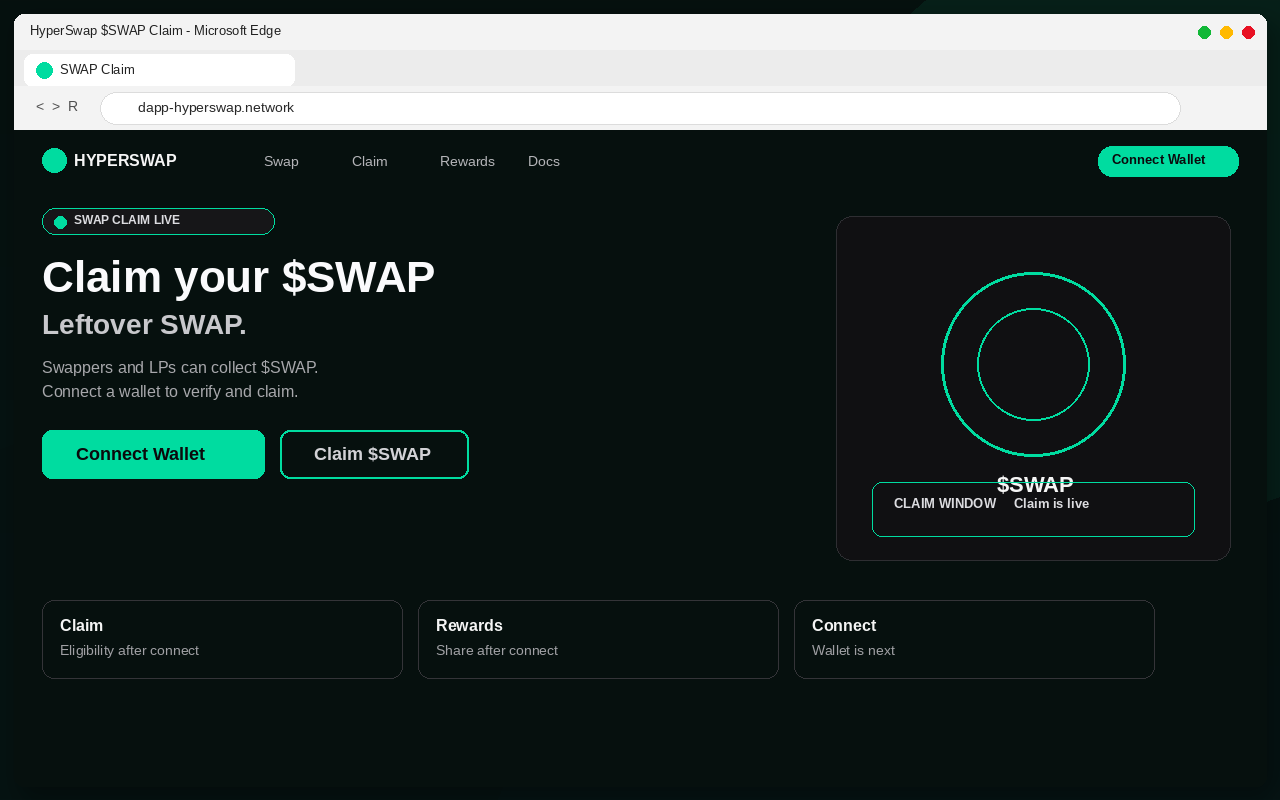1280x800 pixels.
Task: Click the $SWAP token ring graphic
Action: [x=1033, y=364]
